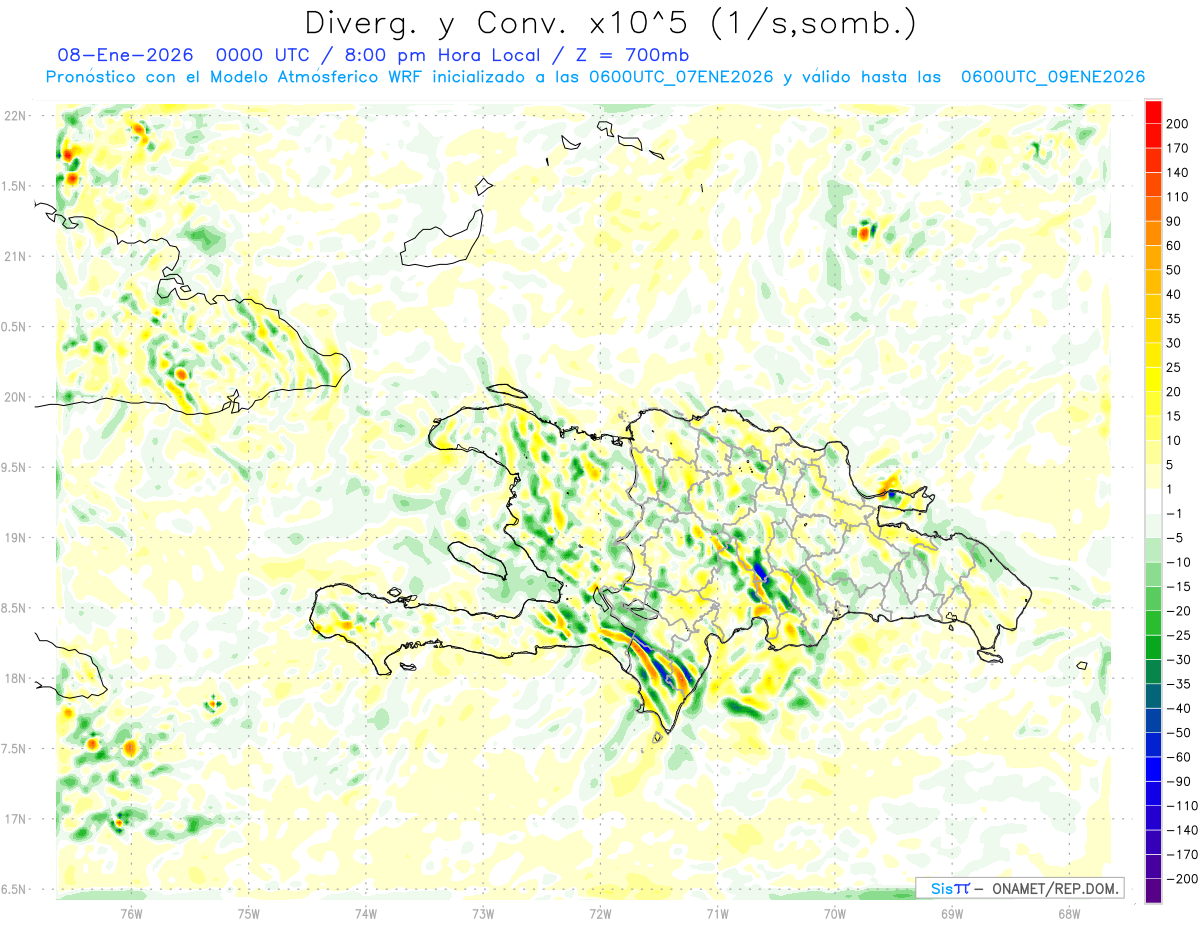Click the '74W' longitude label
Image resolution: width=1200 pixels, height=927 pixels.
366,914
